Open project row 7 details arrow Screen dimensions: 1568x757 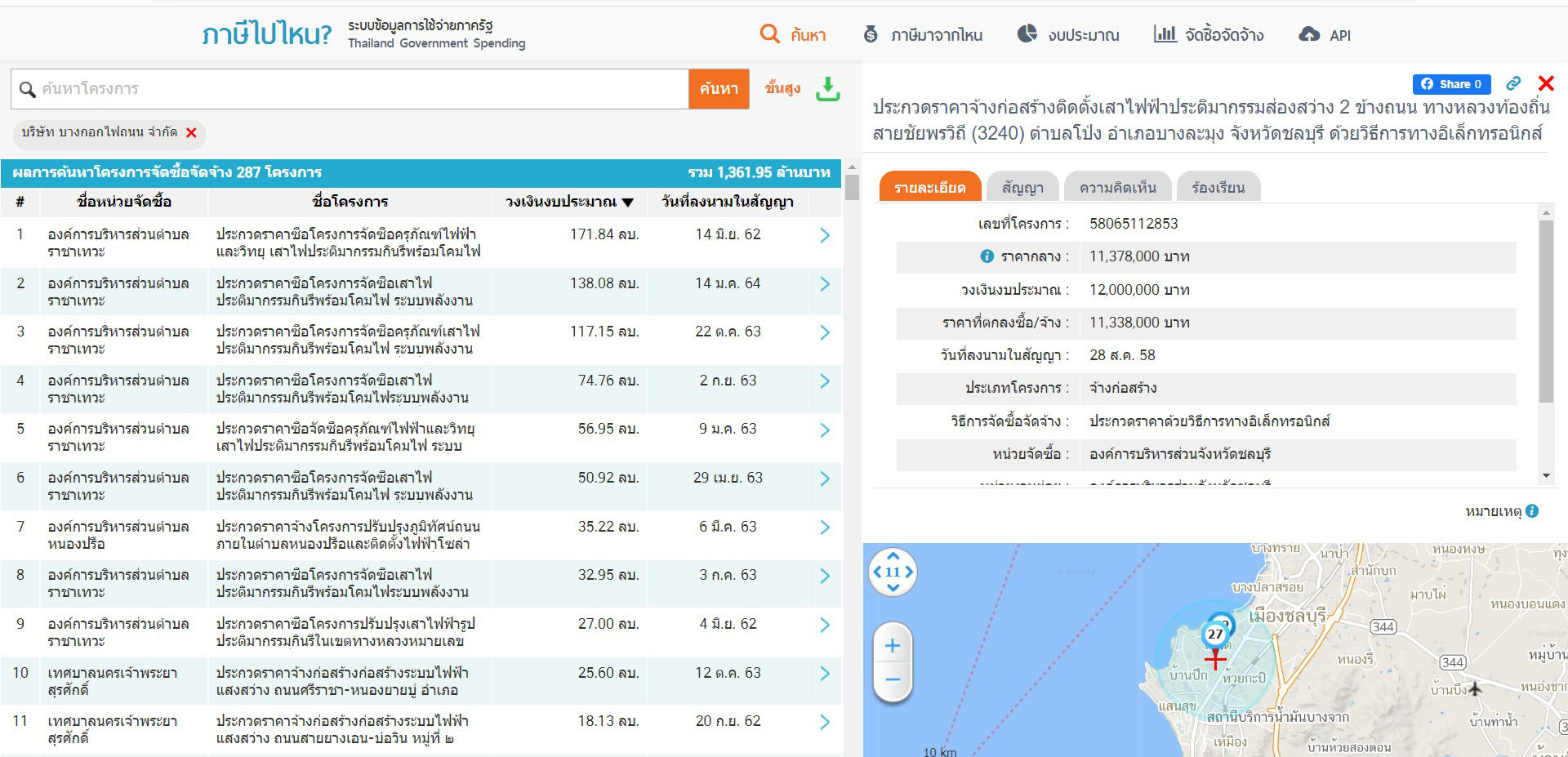coord(824,528)
